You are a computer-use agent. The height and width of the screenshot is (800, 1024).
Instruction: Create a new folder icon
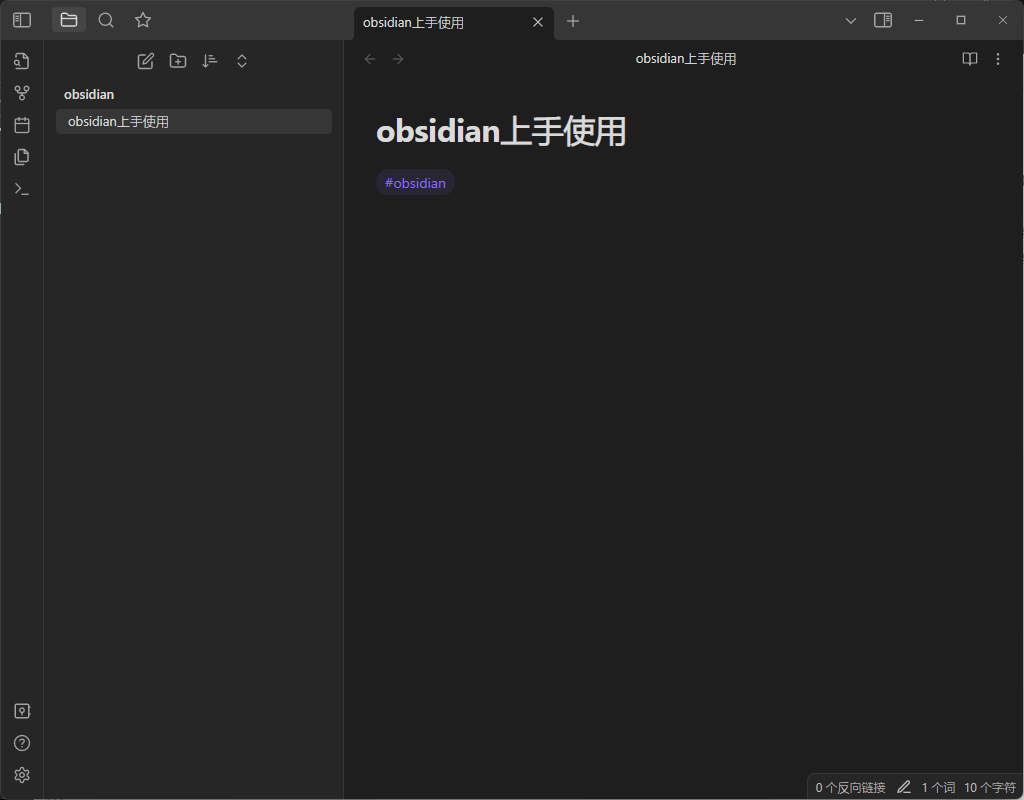(x=178, y=61)
